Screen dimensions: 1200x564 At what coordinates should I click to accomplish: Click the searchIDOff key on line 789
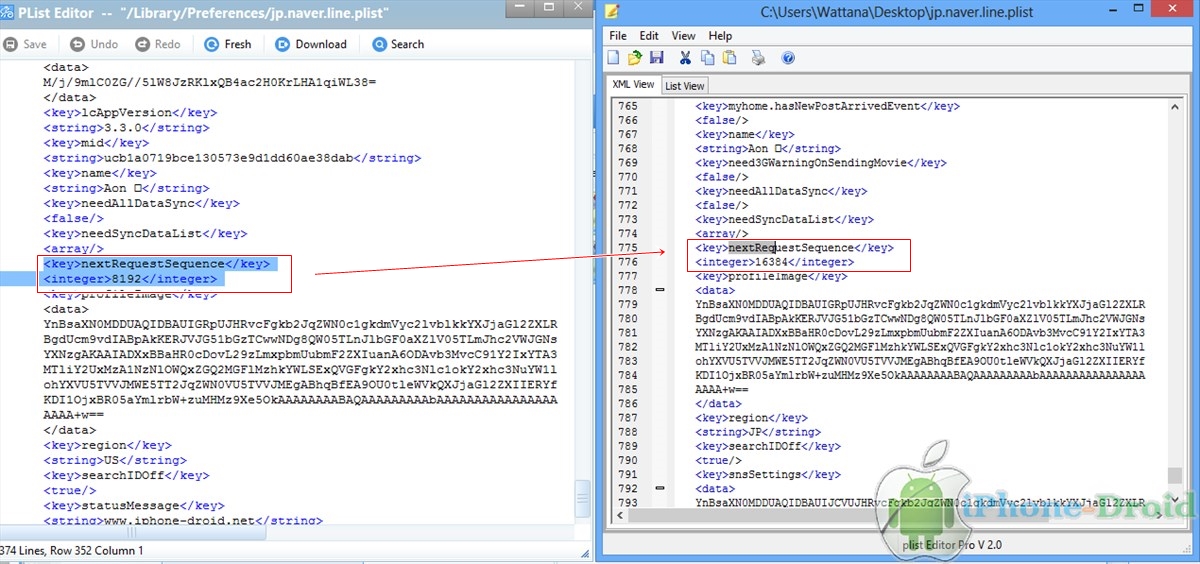click(768, 446)
